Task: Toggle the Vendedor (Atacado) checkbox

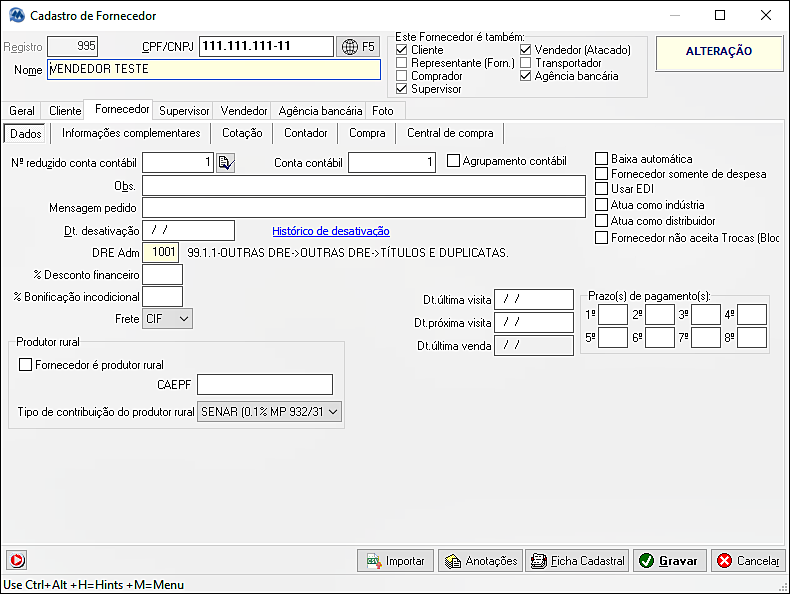Action: point(525,50)
